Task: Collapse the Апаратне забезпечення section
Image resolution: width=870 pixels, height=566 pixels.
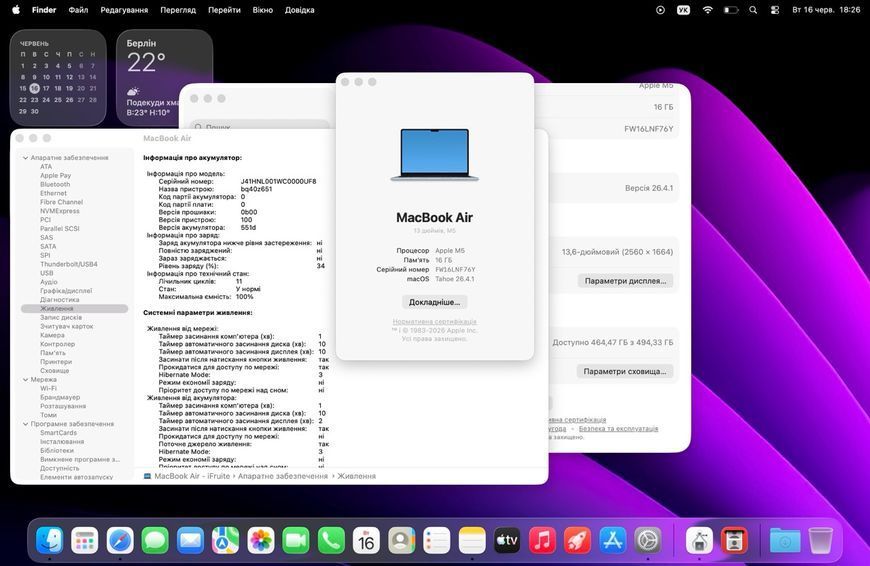Action: tap(26, 158)
